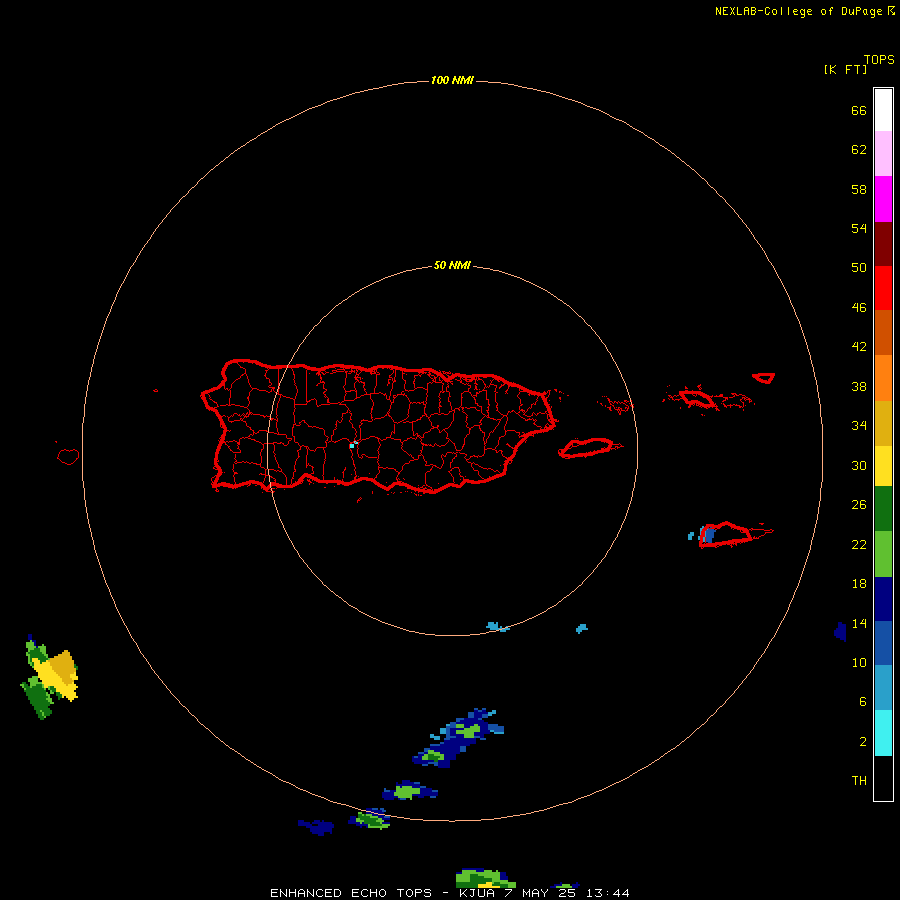Click the yellow-green echo cell at the bottom edge
Image resolution: width=900 pixels, height=900 pixels.
pos(486,879)
